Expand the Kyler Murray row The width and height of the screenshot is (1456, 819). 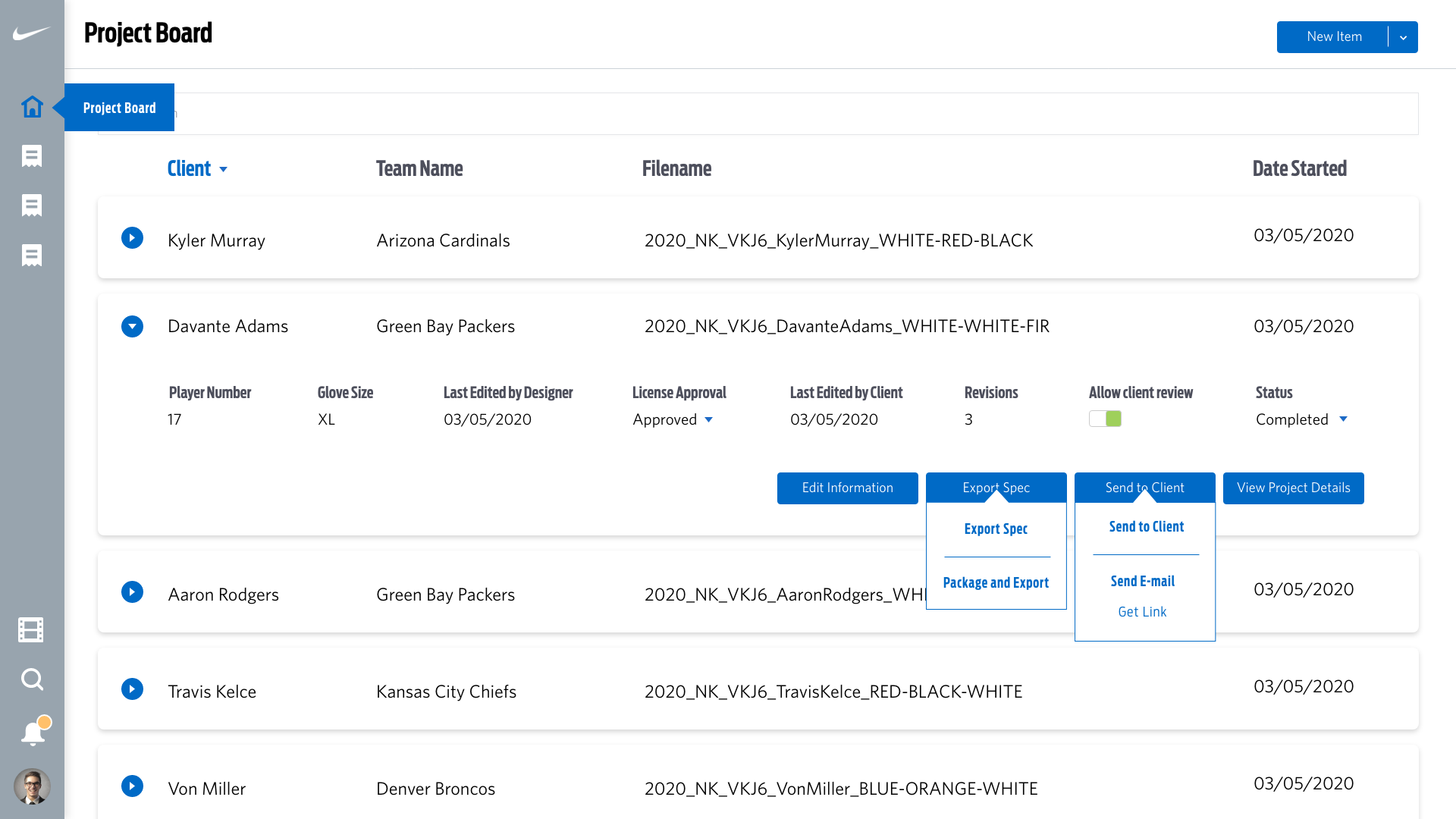click(132, 238)
